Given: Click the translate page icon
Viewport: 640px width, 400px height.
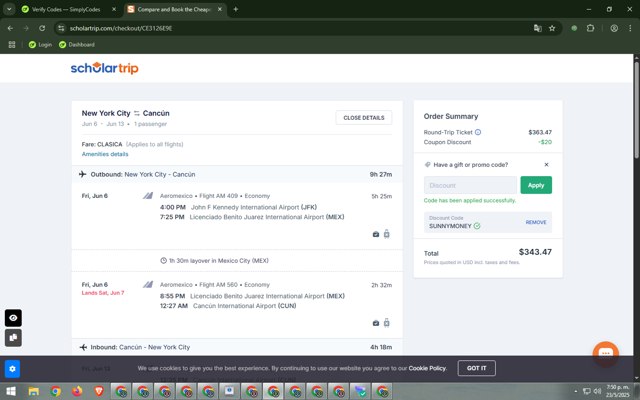Looking at the screenshot, I should click(538, 28).
